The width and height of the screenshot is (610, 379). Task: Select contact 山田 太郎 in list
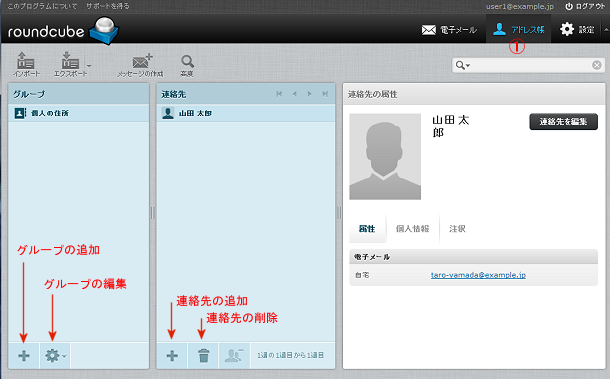pyautogui.click(x=246, y=113)
